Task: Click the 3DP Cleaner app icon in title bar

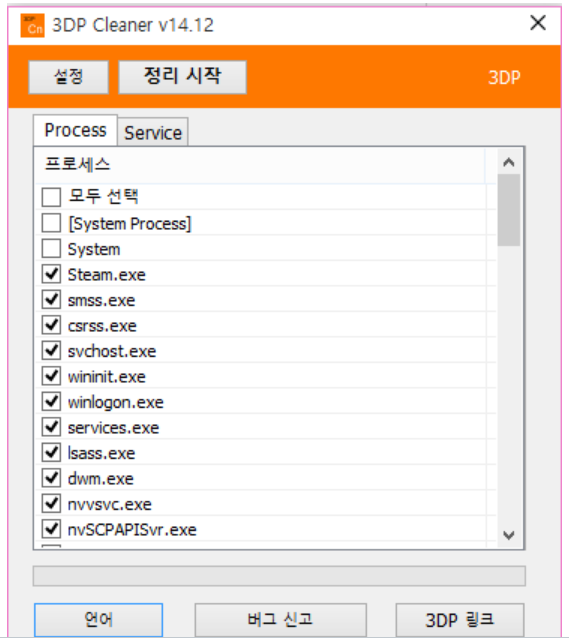Action: [32, 25]
